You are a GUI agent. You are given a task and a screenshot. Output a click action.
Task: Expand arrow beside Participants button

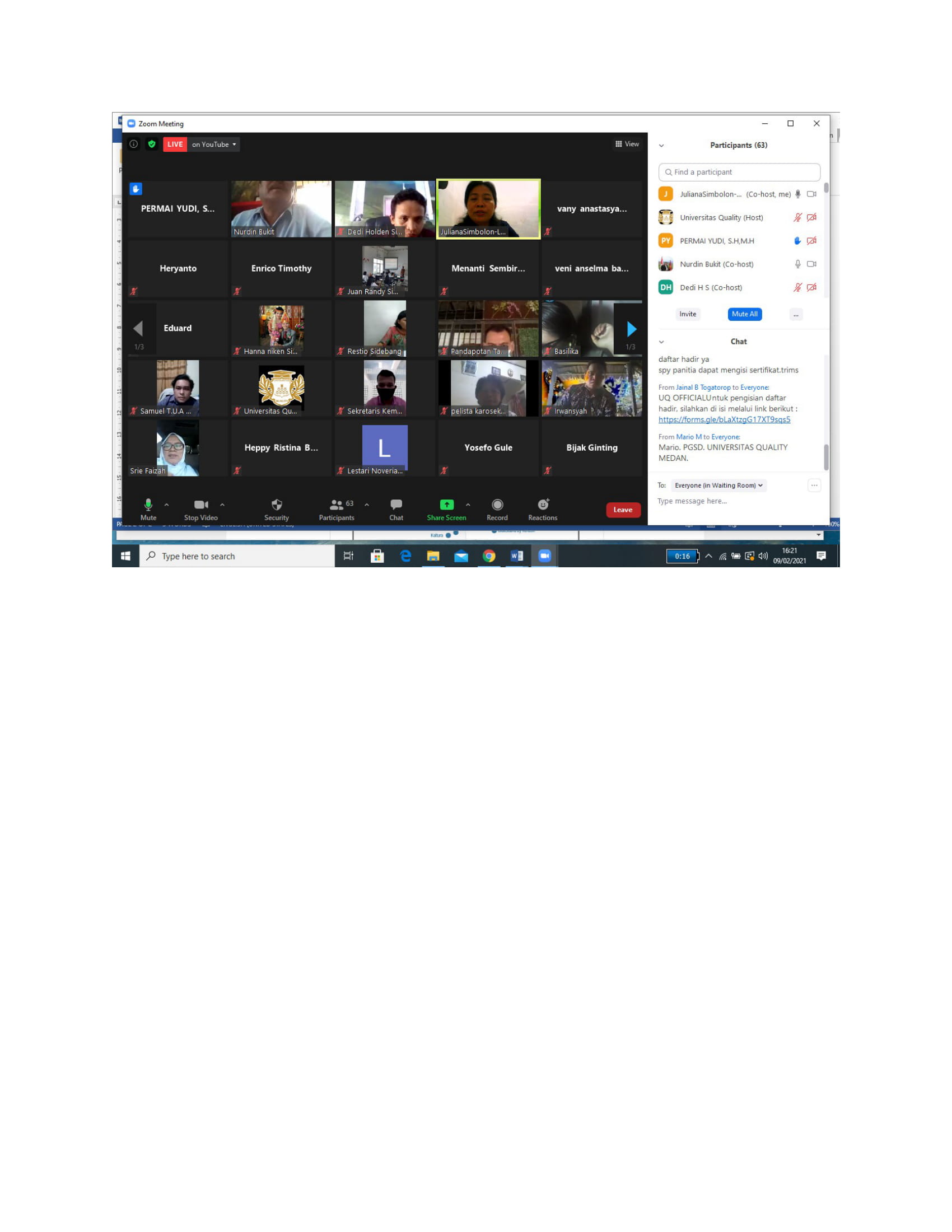pyautogui.click(x=367, y=505)
